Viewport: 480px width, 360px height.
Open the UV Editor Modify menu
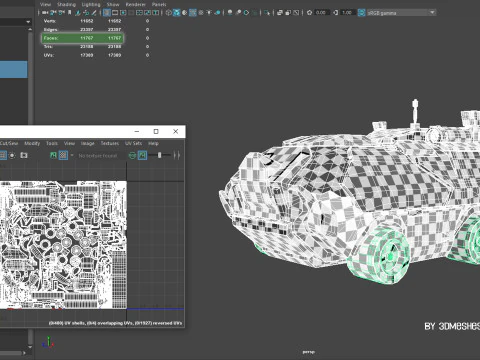(x=32, y=143)
